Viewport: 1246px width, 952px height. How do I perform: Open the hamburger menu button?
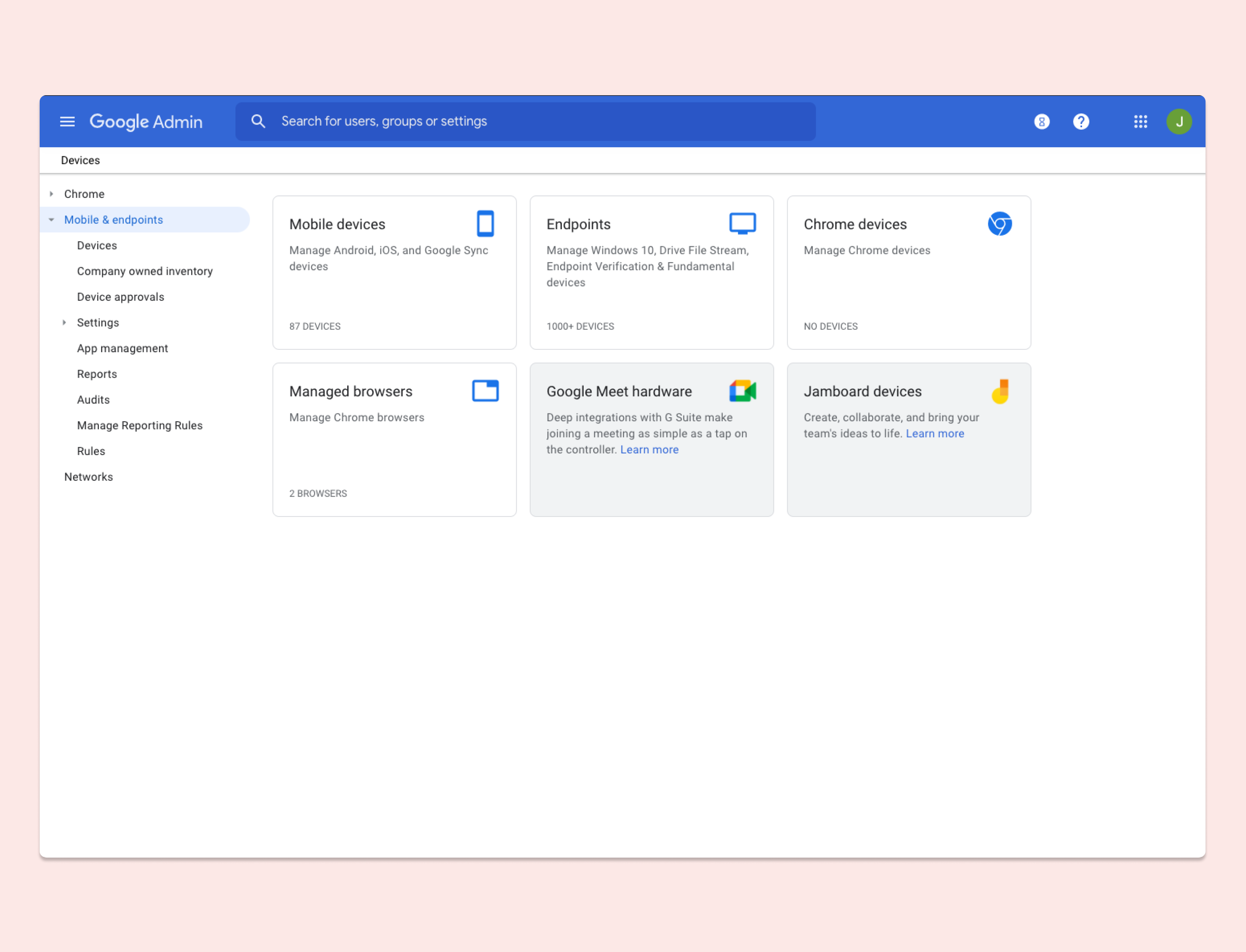(67, 121)
